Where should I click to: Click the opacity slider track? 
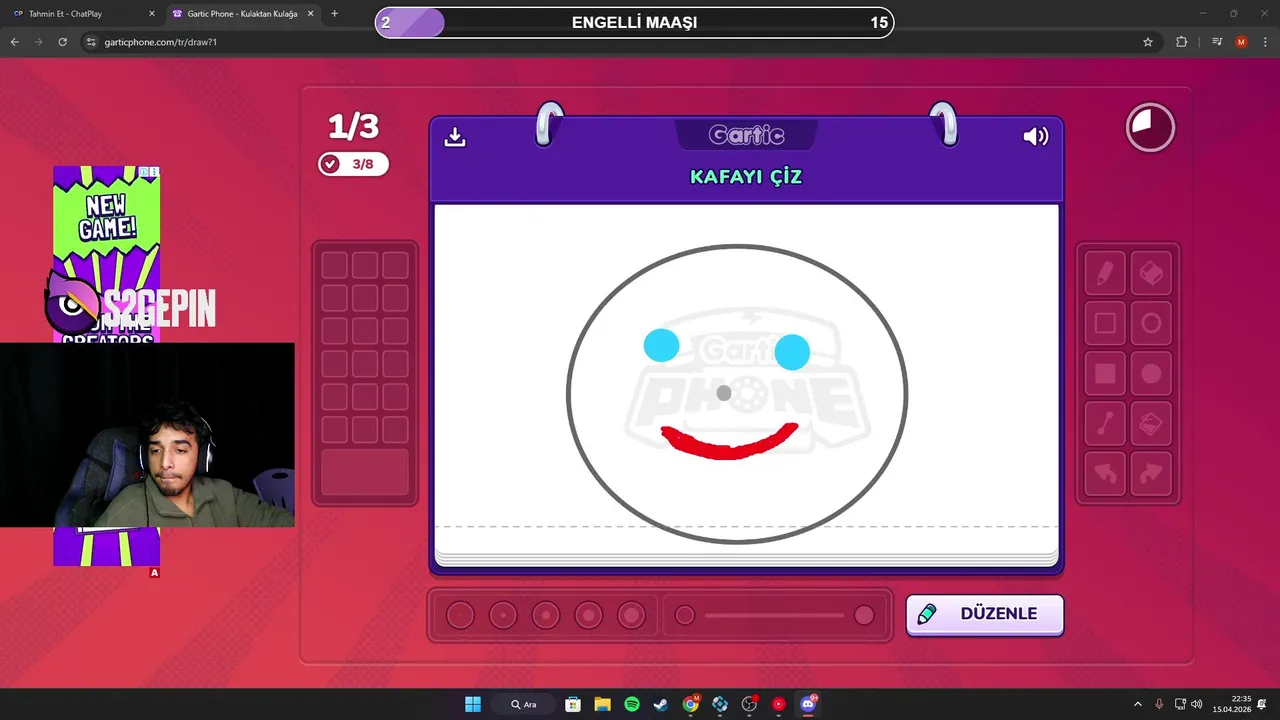(x=774, y=615)
